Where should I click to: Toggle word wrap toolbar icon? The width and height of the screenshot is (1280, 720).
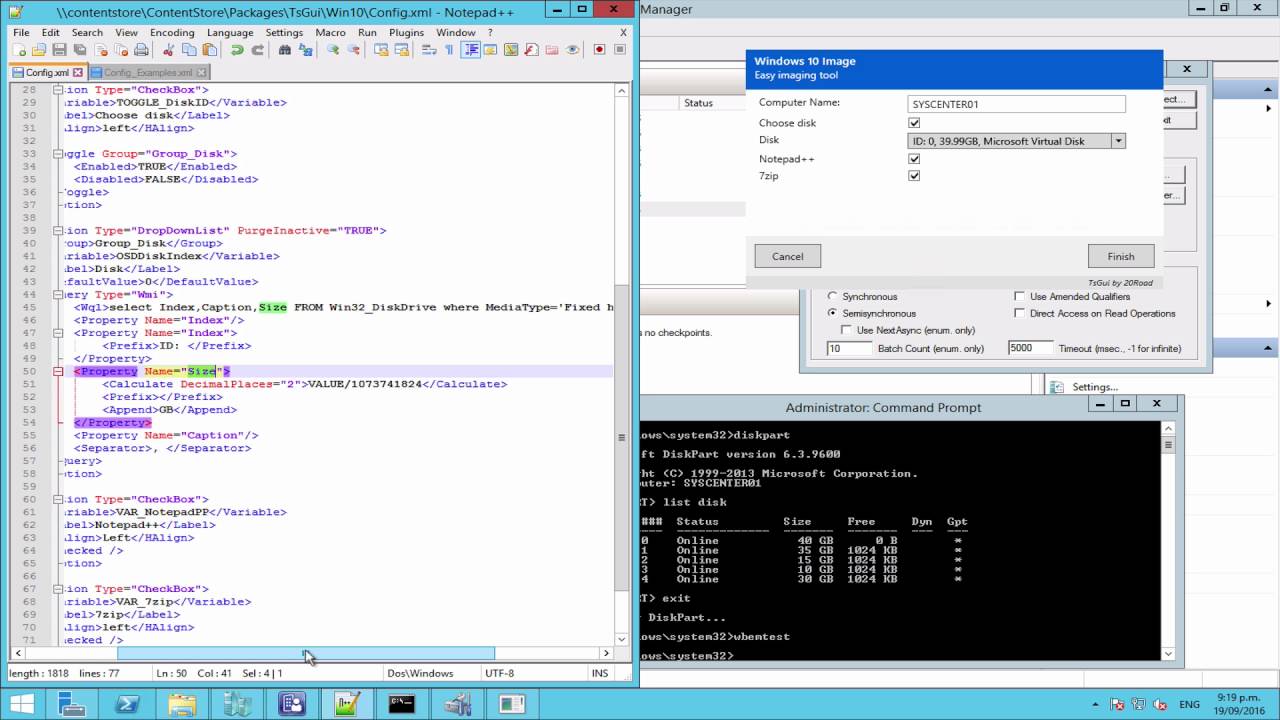click(x=428, y=50)
